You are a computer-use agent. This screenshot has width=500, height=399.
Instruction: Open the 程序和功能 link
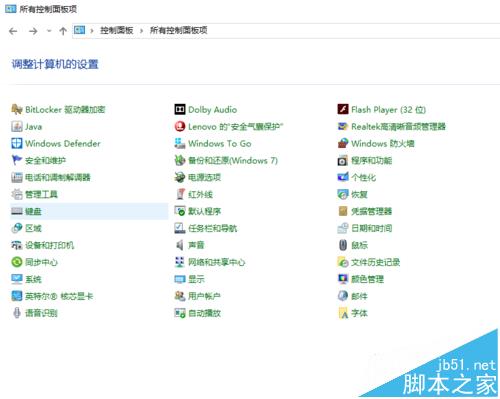click(x=371, y=160)
